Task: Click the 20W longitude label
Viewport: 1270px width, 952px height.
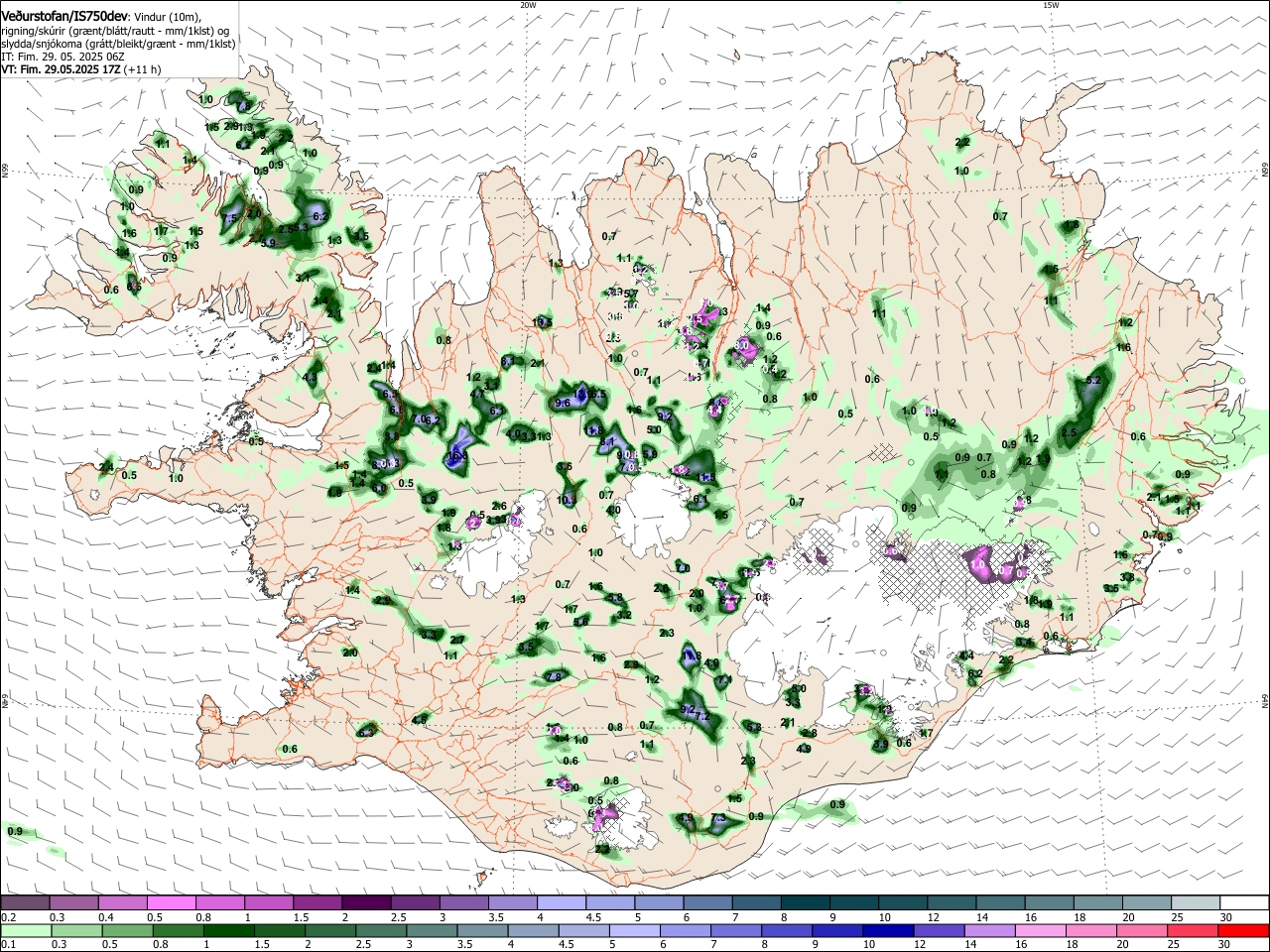Action: 528,5
